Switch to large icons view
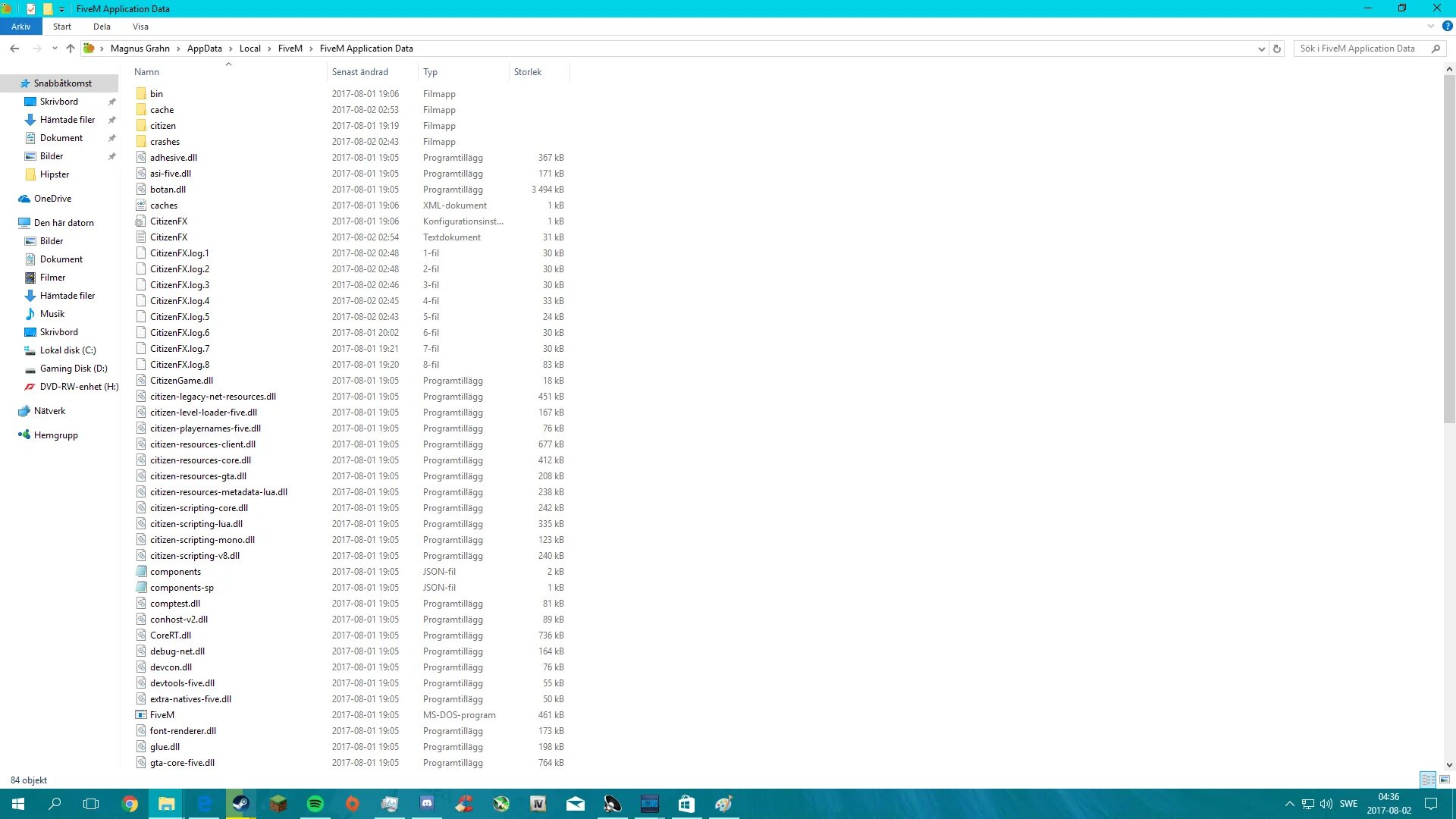Viewport: 1456px width, 819px height. [1445, 780]
